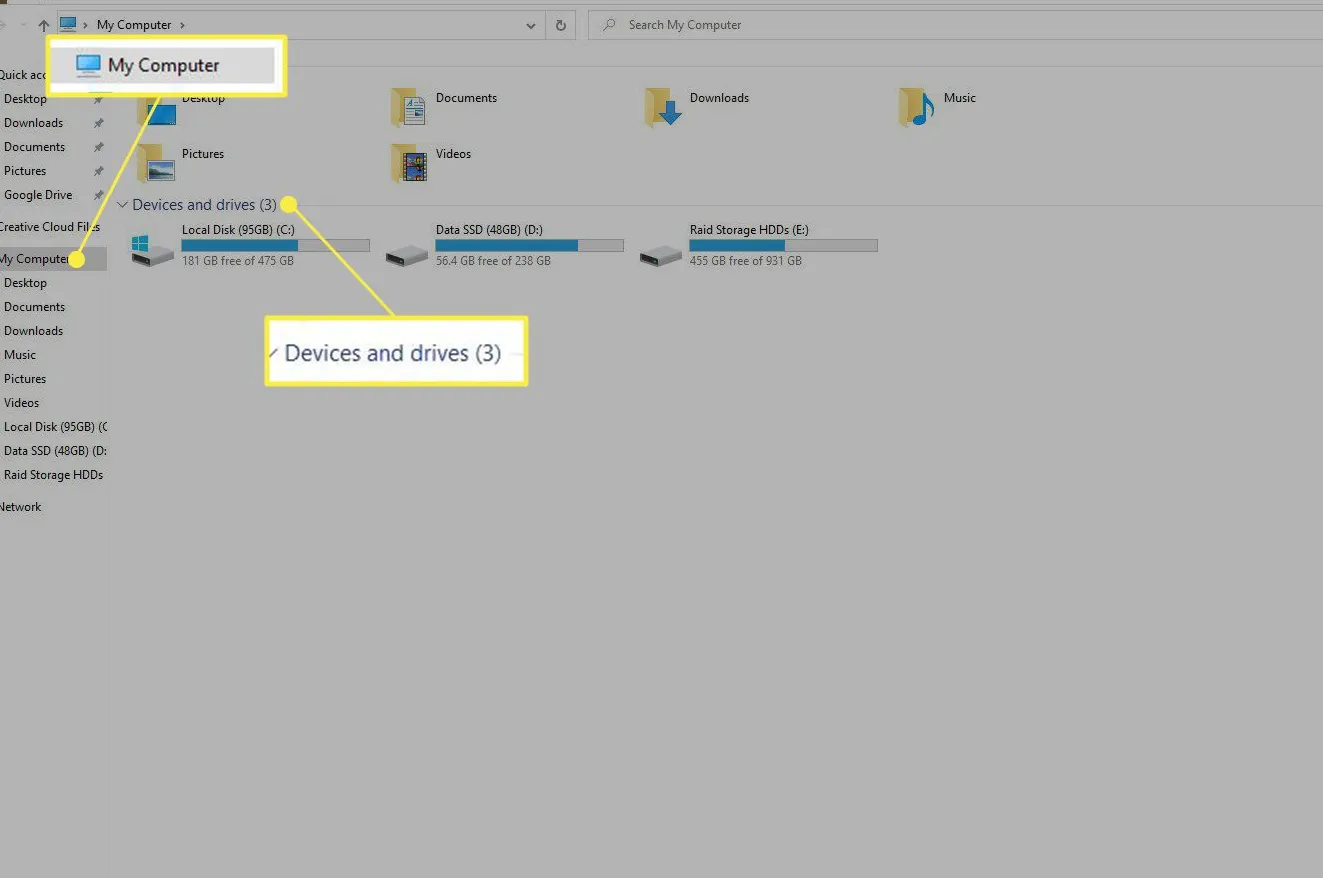Unpin Desktop from Quick access

tap(97, 98)
